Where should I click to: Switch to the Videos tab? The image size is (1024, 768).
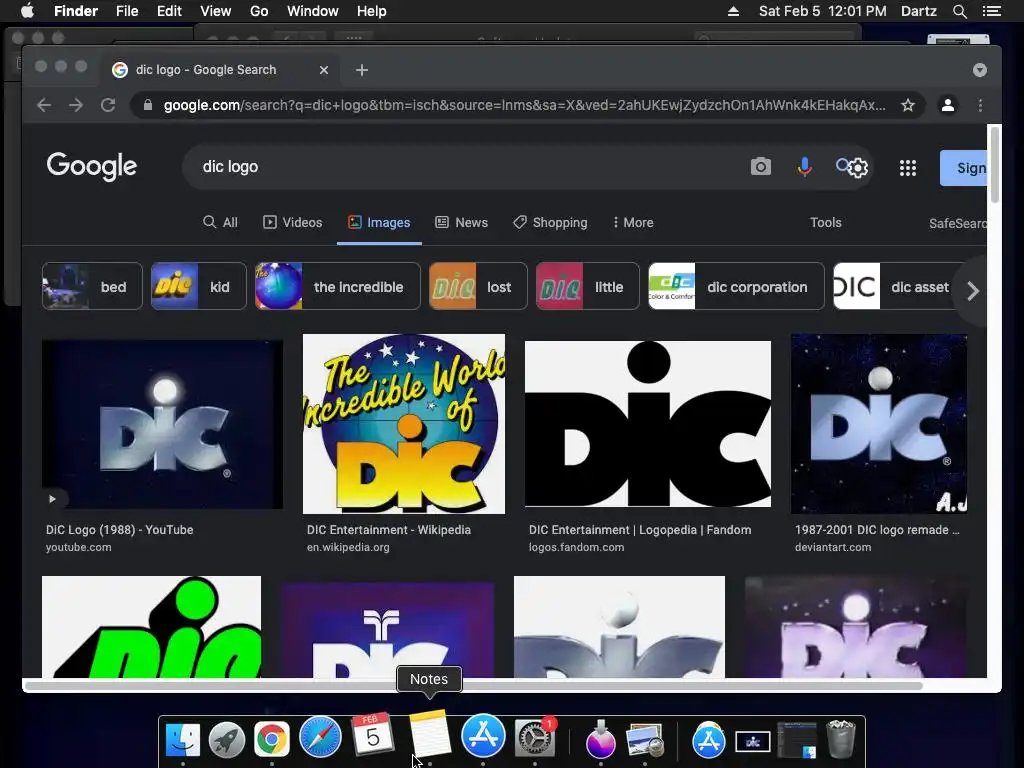293,223
